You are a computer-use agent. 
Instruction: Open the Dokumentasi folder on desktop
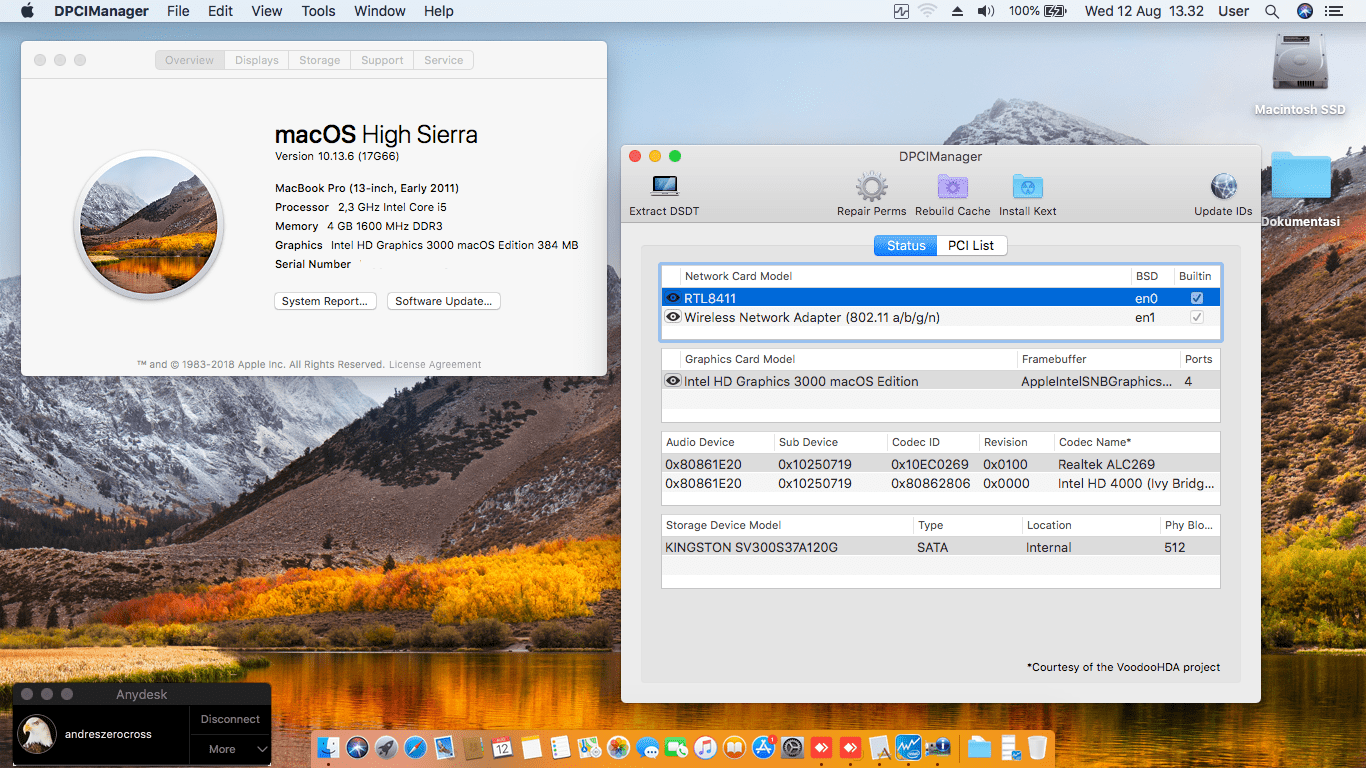[1300, 178]
